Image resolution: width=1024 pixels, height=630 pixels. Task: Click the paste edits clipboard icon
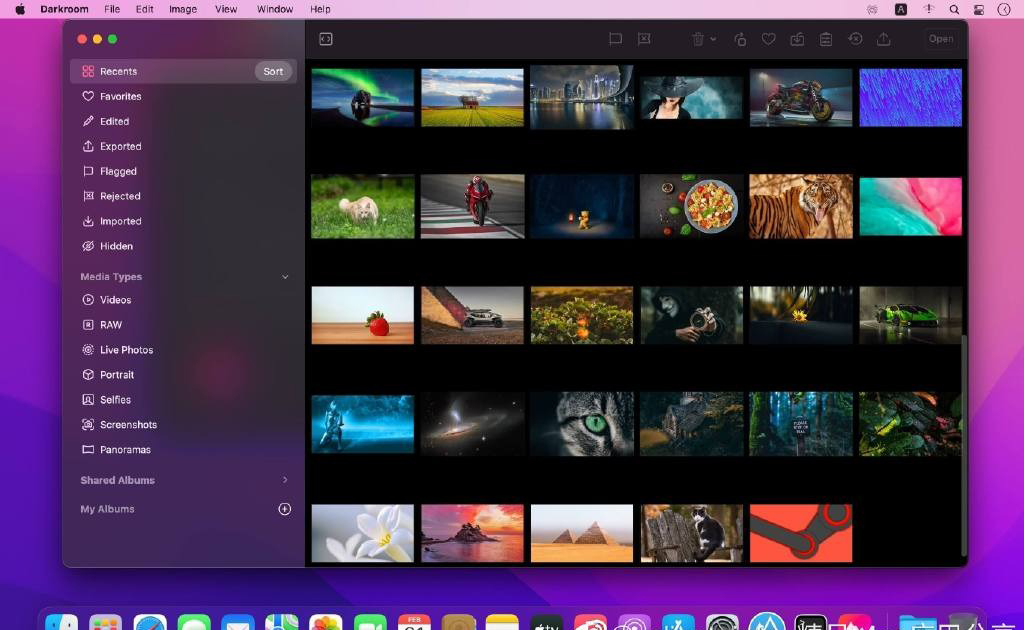point(826,39)
